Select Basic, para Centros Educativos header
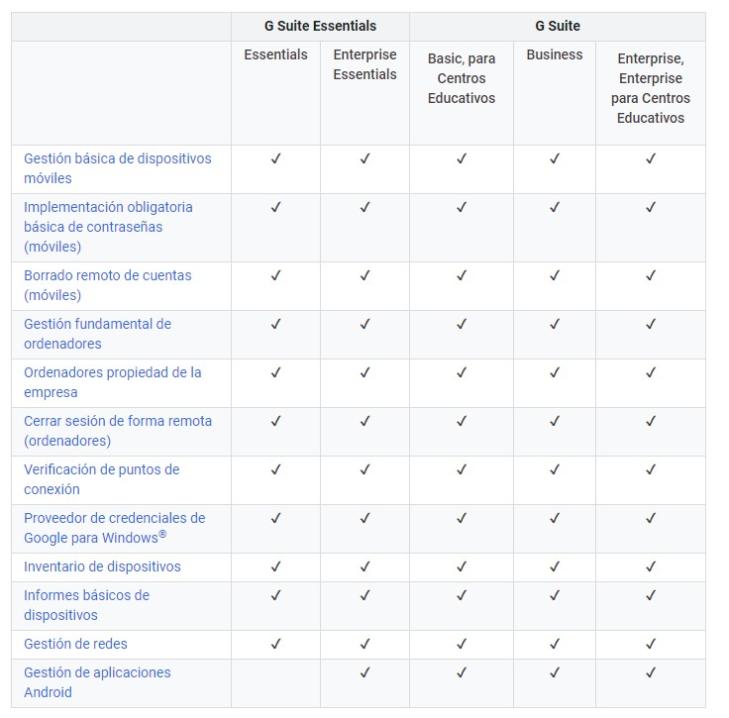The image size is (729, 718). click(x=461, y=78)
